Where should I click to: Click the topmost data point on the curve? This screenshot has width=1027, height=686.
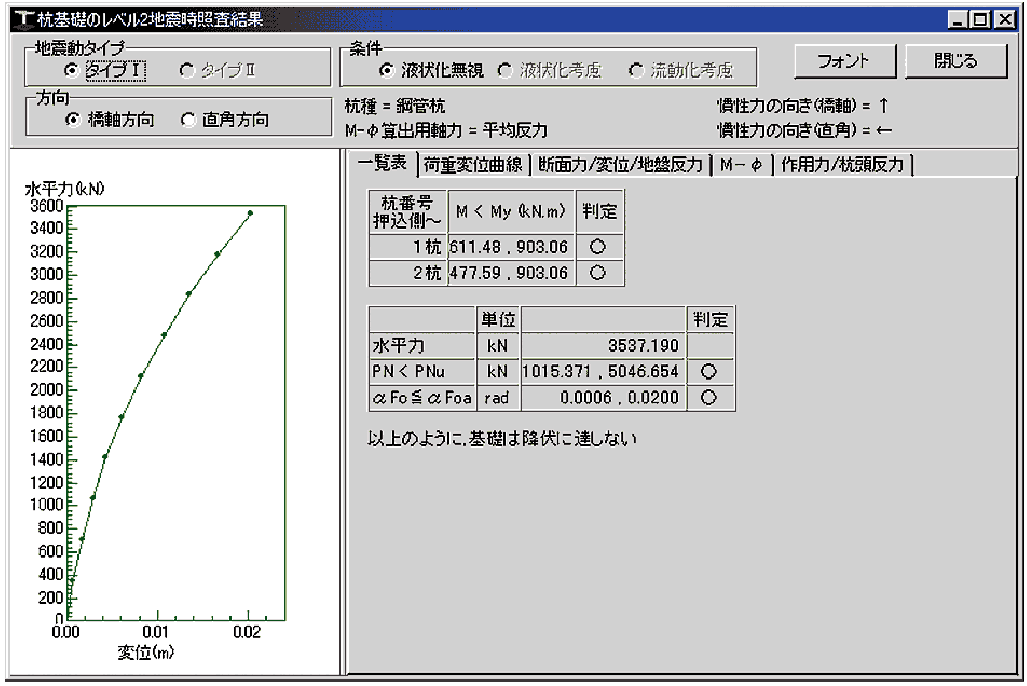[x=250, y=214]
